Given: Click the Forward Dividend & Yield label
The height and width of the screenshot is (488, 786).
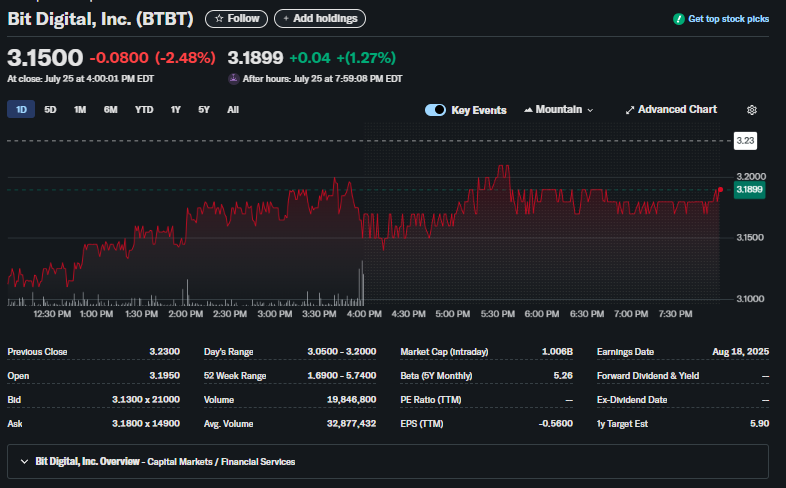Looking at the screenshot, I should pos(648,376).
